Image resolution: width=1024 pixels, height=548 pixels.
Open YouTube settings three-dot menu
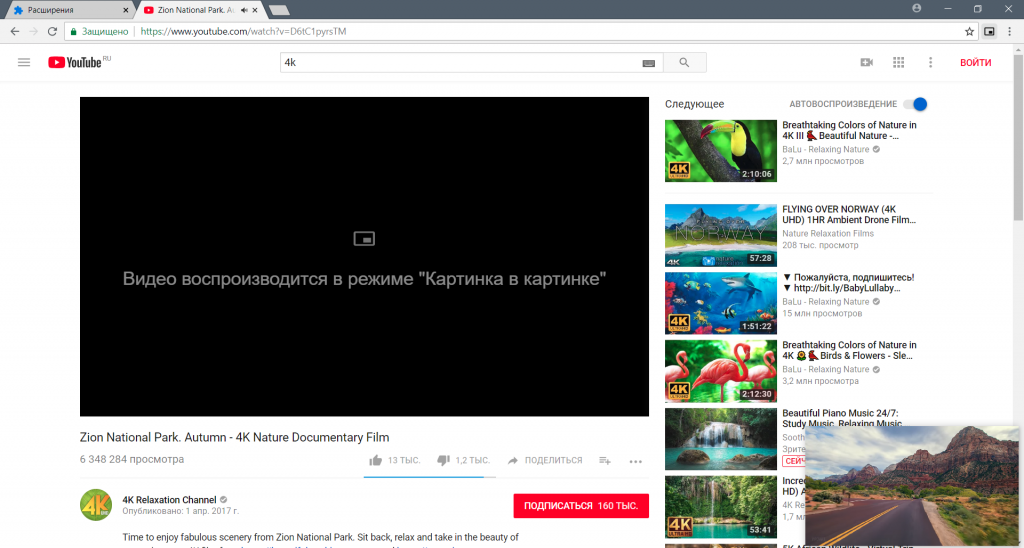click(x=930, y=62)
